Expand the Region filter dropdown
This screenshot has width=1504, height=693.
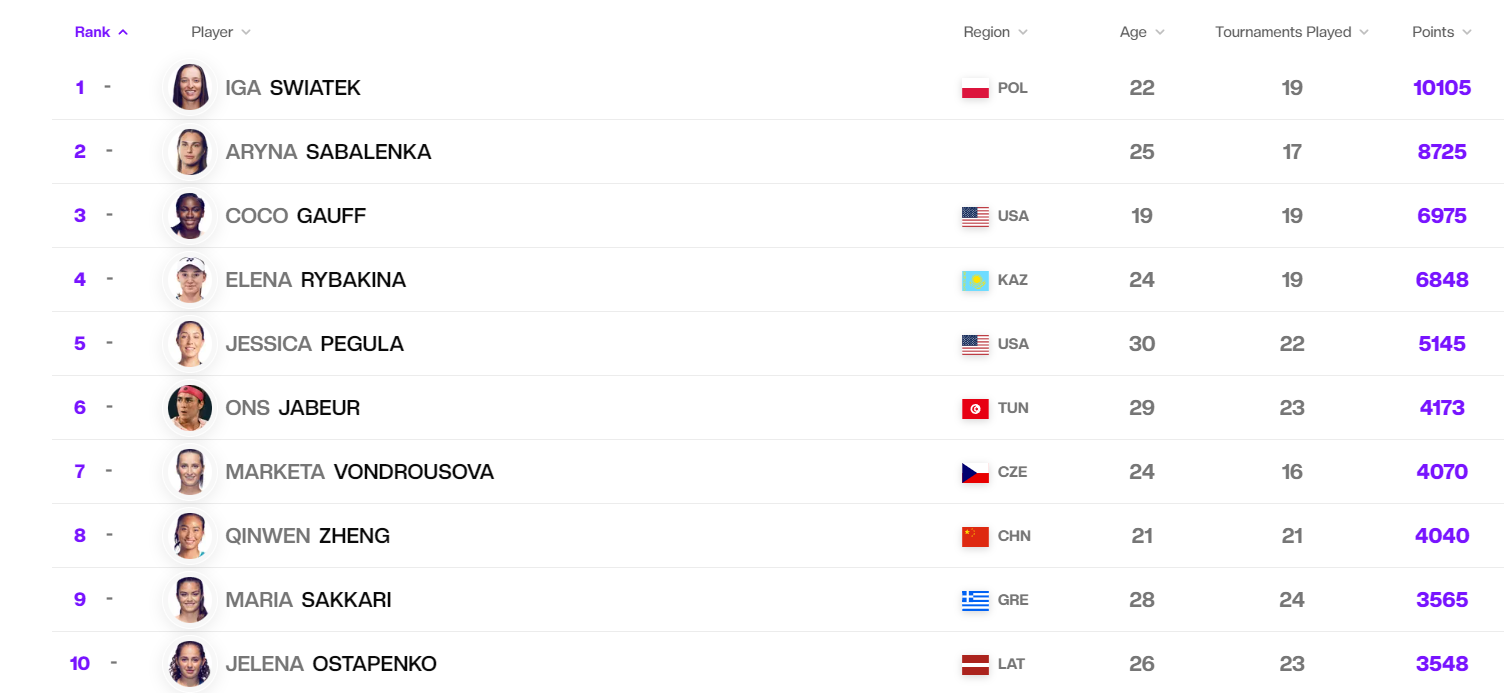pyautogui.click(x=995, y=32)
